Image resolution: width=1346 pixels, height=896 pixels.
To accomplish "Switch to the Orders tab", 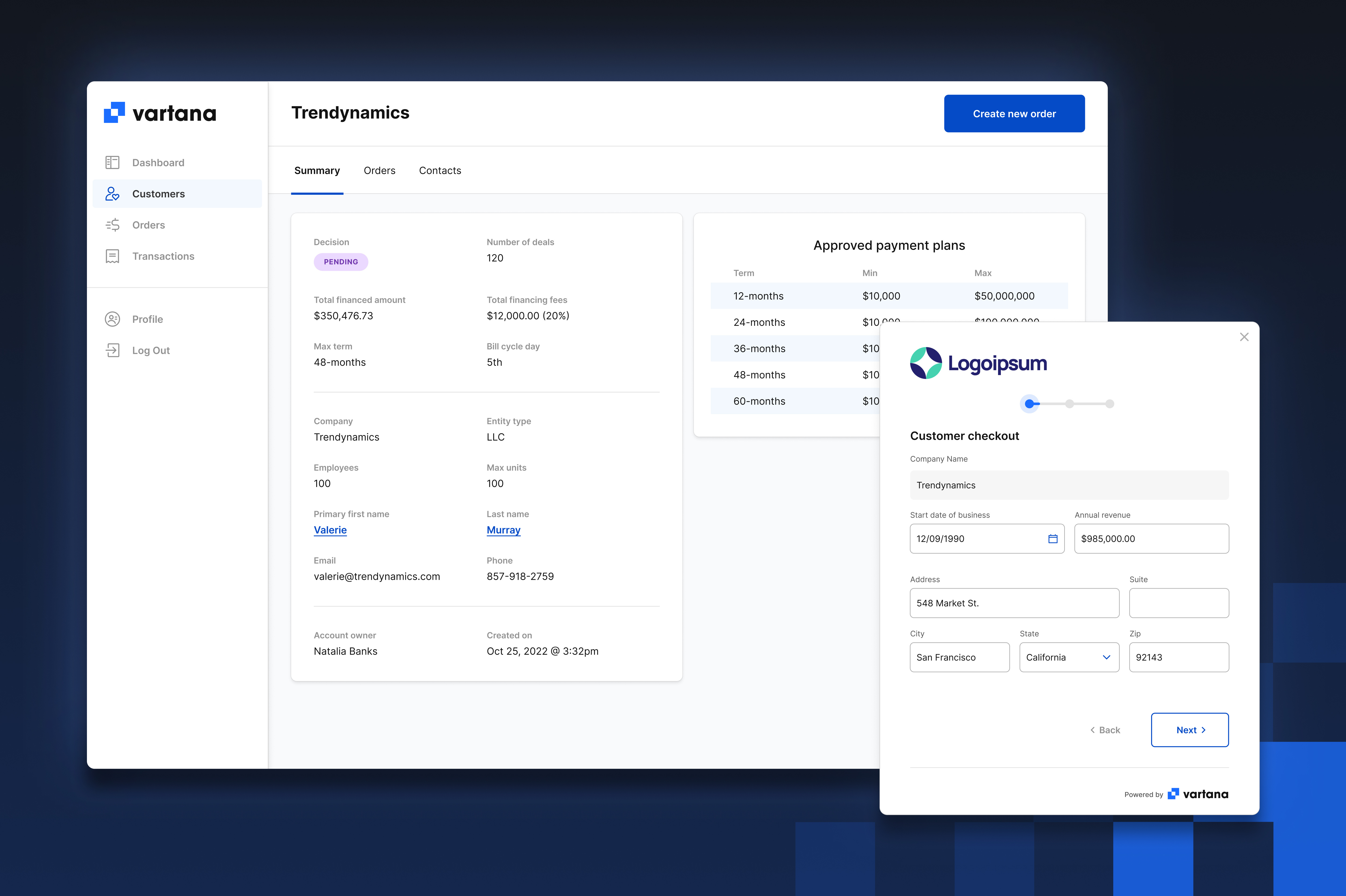I will (379, 171).
